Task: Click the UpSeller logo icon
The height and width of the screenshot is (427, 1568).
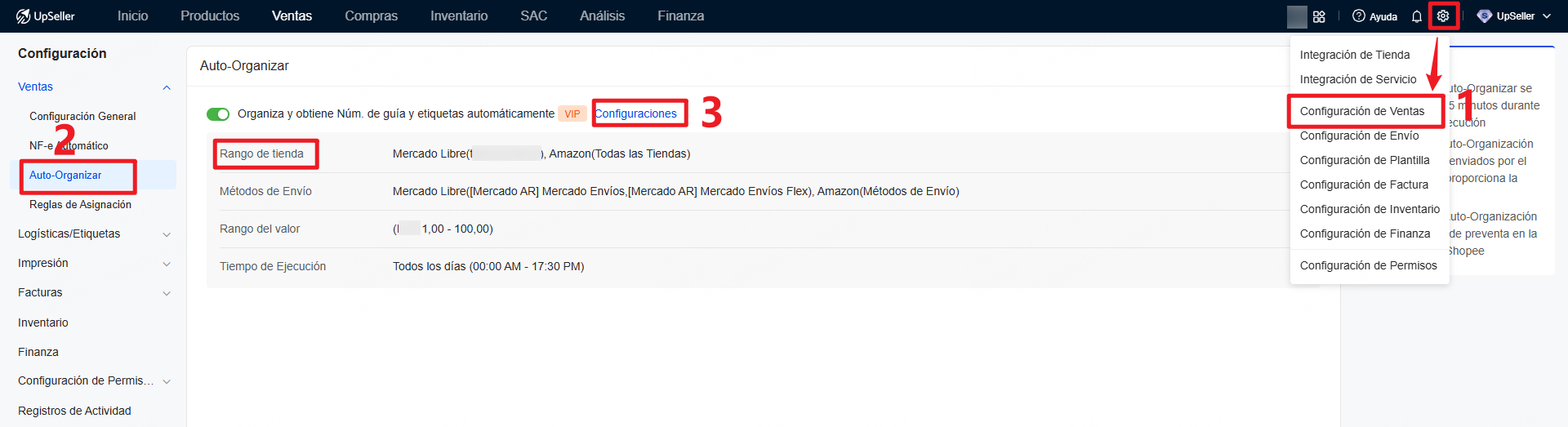Action: (x=23, y=16)
